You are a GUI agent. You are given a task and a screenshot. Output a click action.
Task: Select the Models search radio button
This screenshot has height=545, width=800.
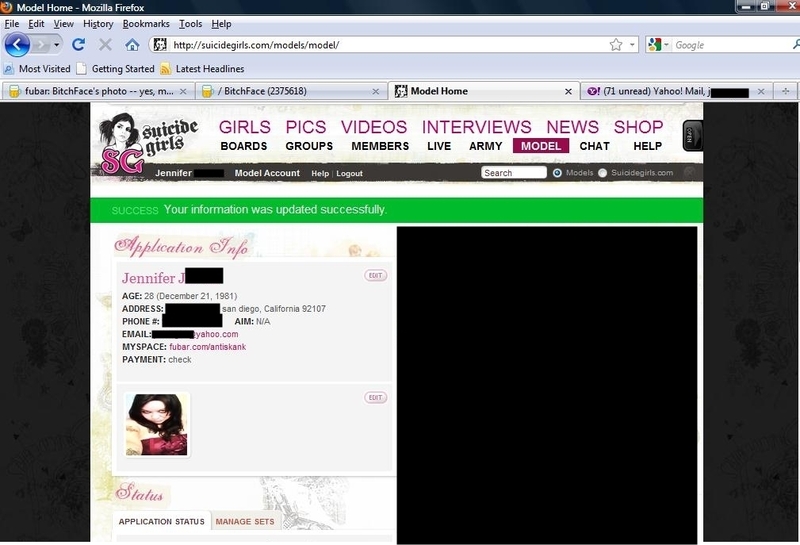pos(557,173)
